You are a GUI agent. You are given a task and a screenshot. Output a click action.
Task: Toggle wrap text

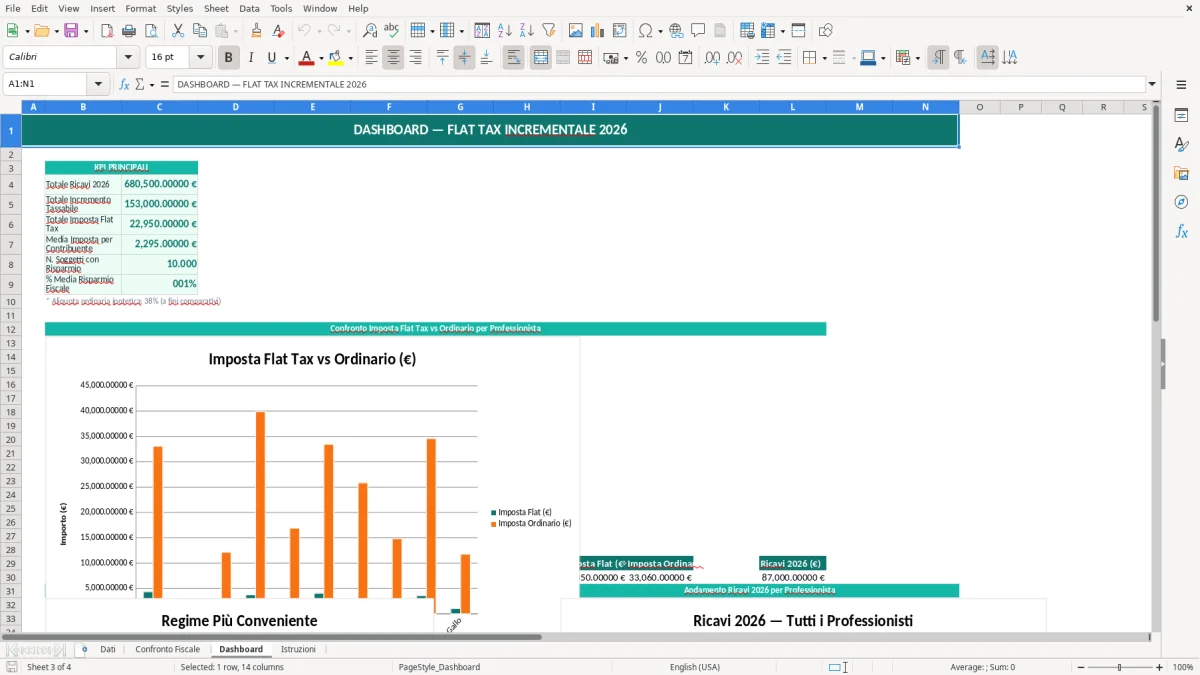click(x=513, y=58)
